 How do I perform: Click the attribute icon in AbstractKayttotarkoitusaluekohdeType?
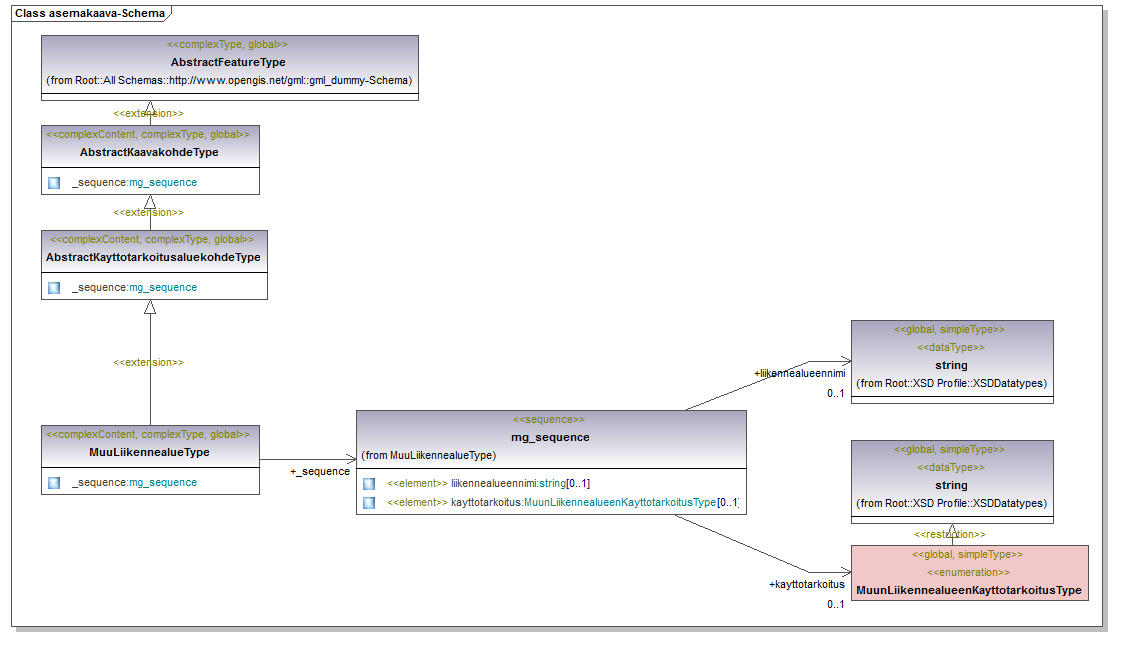tap(54, 288)
